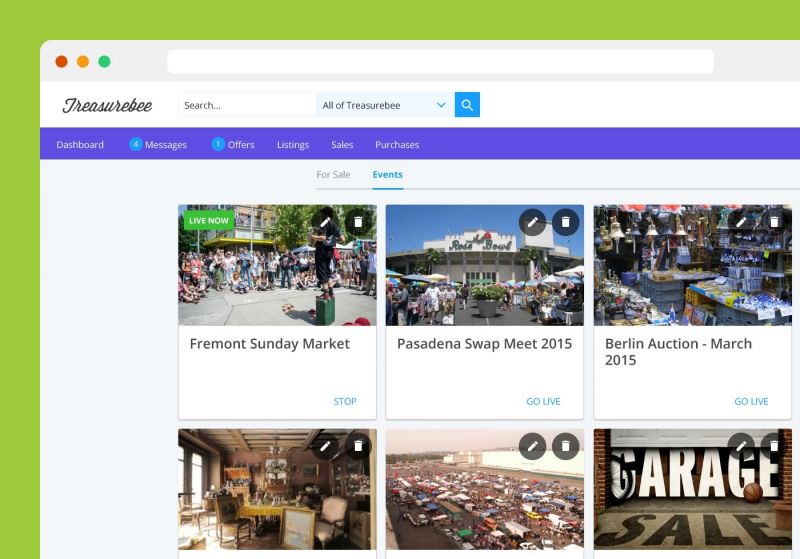This screenshot has height=559, width=800.
Task: Select the Events tab
Action: 387,175
